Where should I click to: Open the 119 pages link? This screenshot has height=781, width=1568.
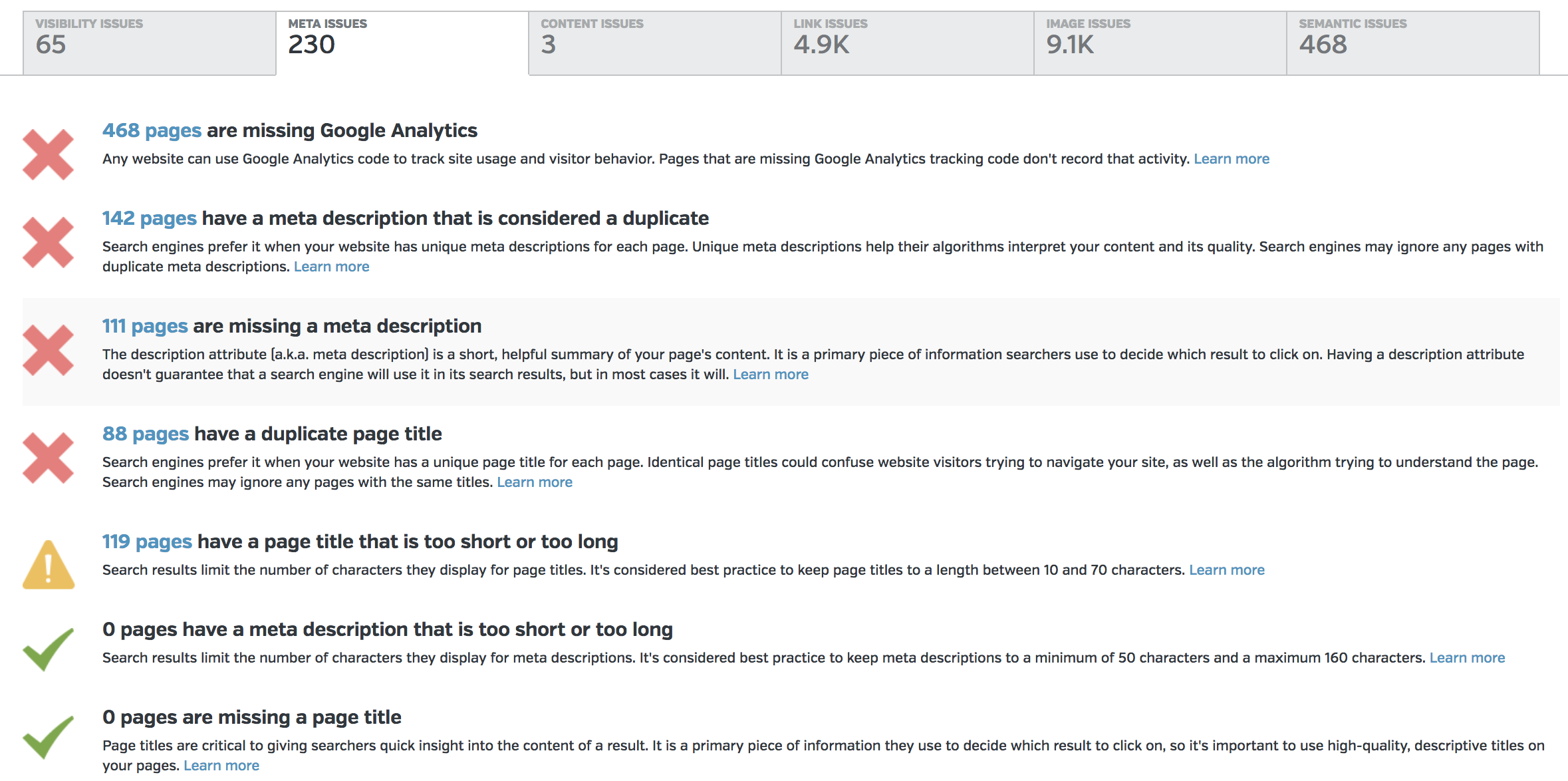[147, 542]
